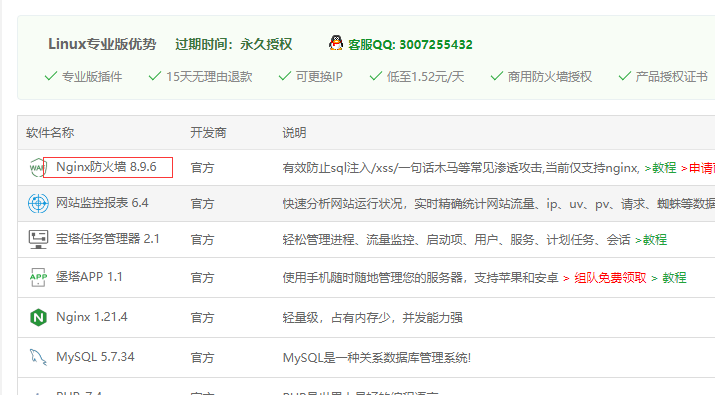715x395 pixels.
Task: Click the 使用手机随时随地管理 description text
Action: (x=420, y=278)
